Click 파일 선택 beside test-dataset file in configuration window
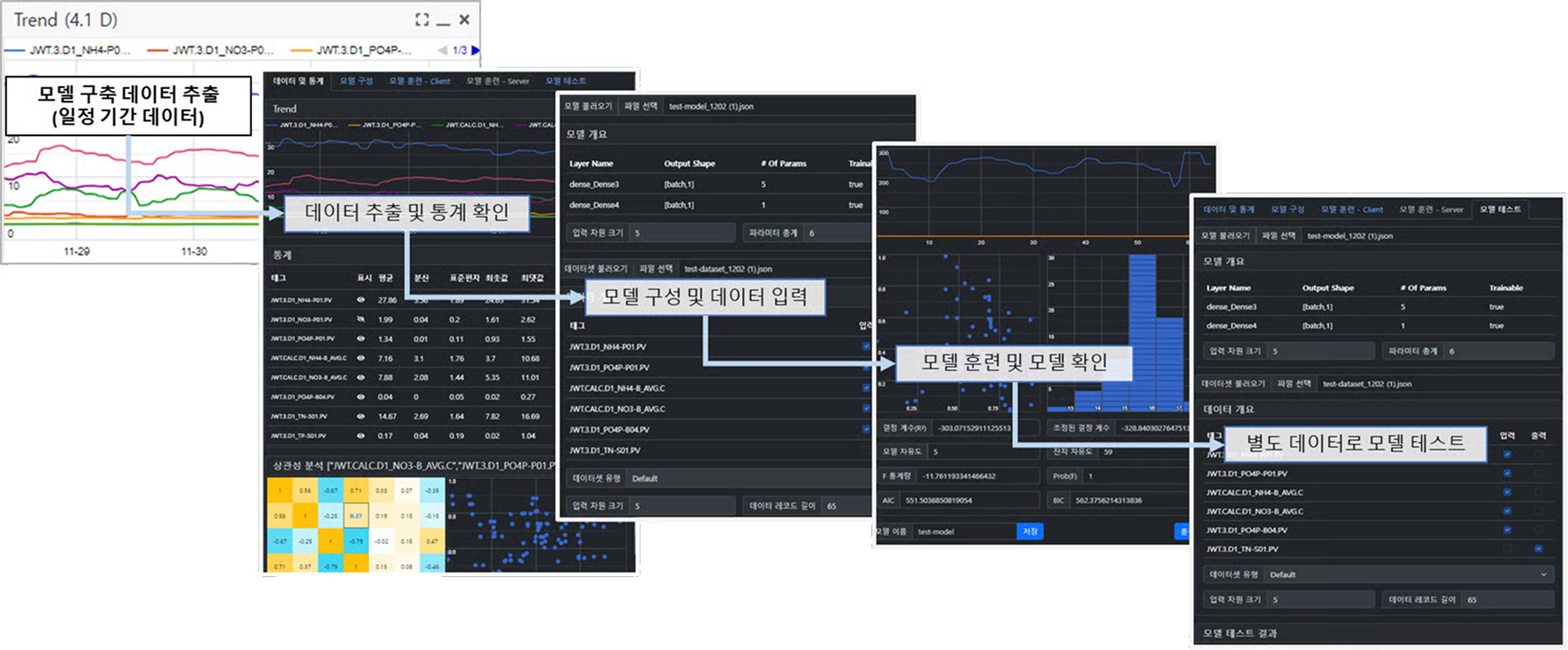 (x=657, y=268)
